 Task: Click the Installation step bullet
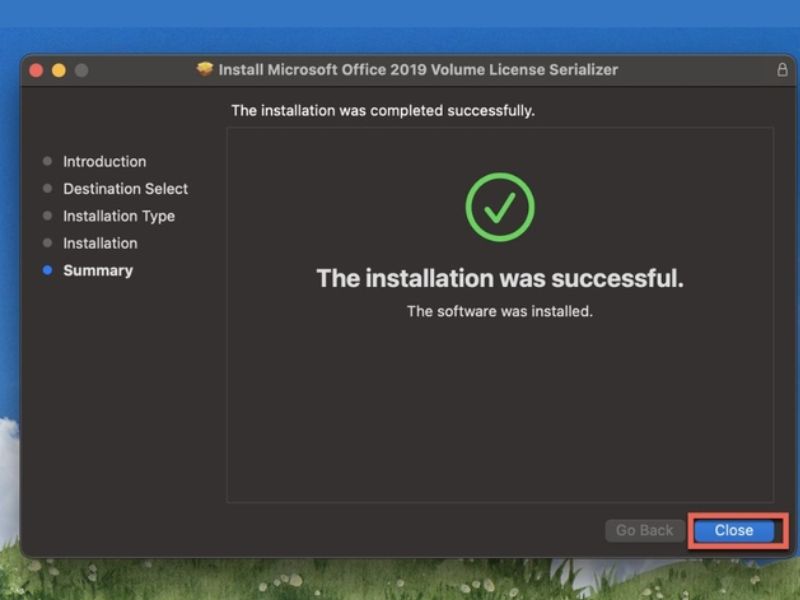(47, 243)
